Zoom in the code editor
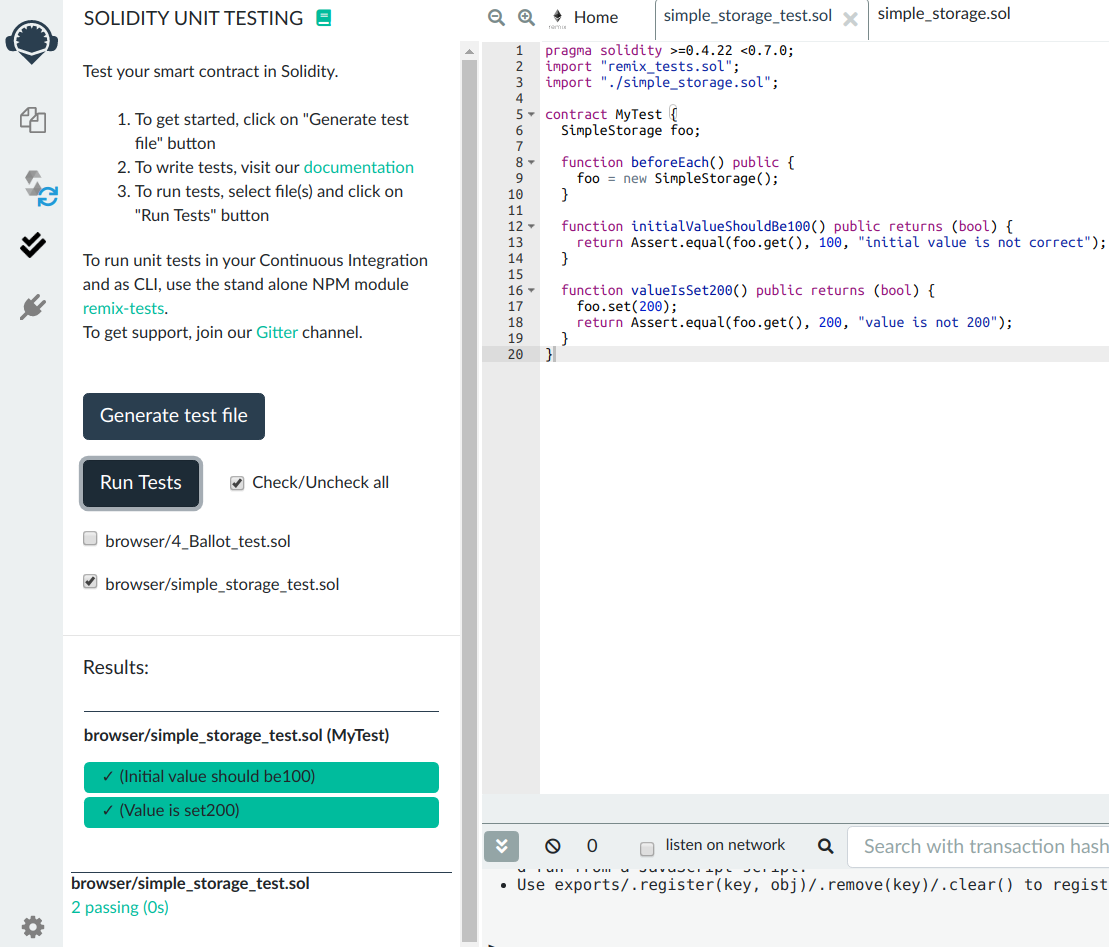 tap(527, 17)
